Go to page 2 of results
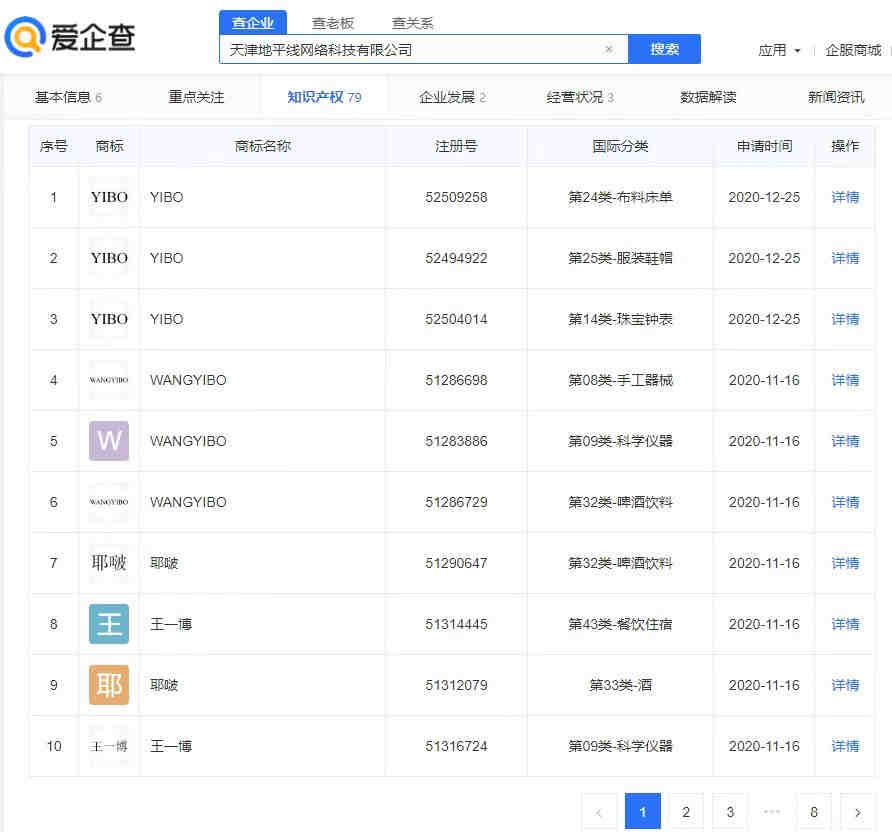The width and height of the screenshot is (892, 832). [686, 812]
